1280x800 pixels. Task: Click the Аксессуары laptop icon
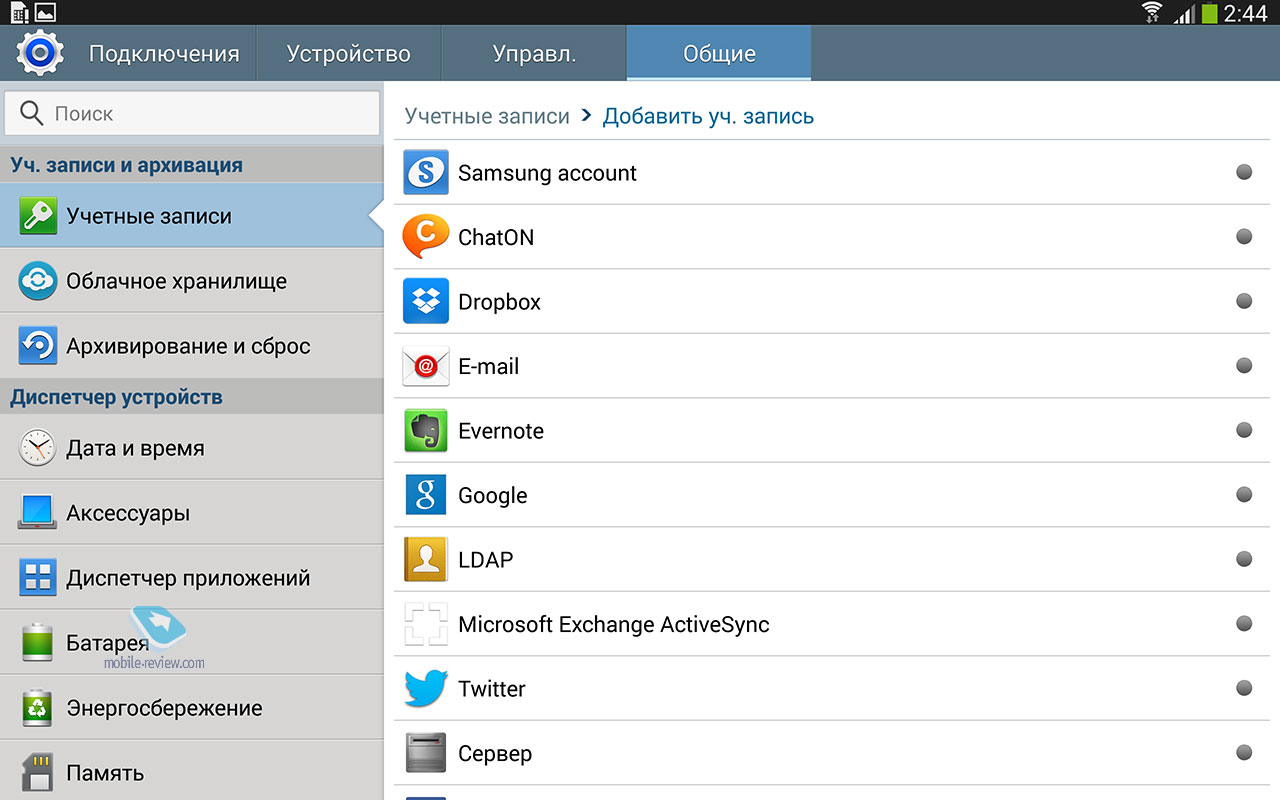(38, 513)
